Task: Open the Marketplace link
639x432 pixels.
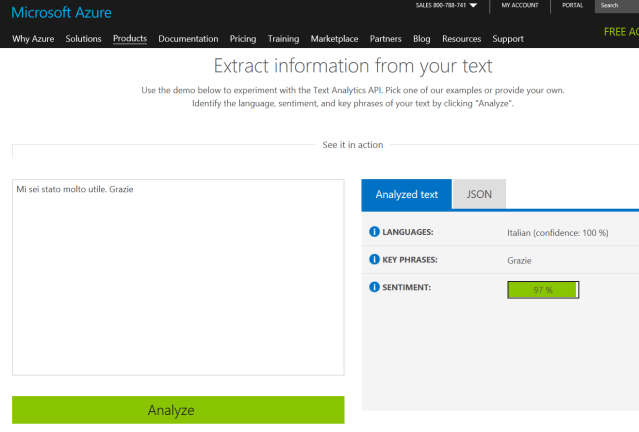Action: tap(334, 39)
